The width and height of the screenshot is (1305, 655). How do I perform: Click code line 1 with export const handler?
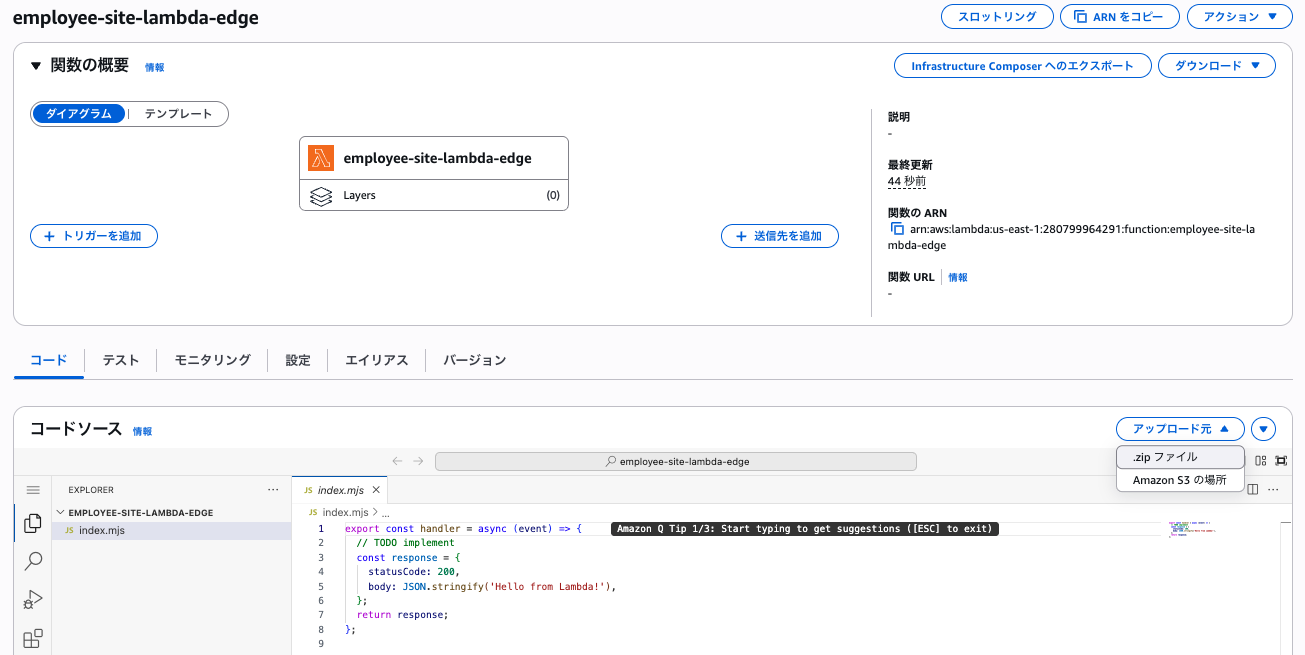463,528
